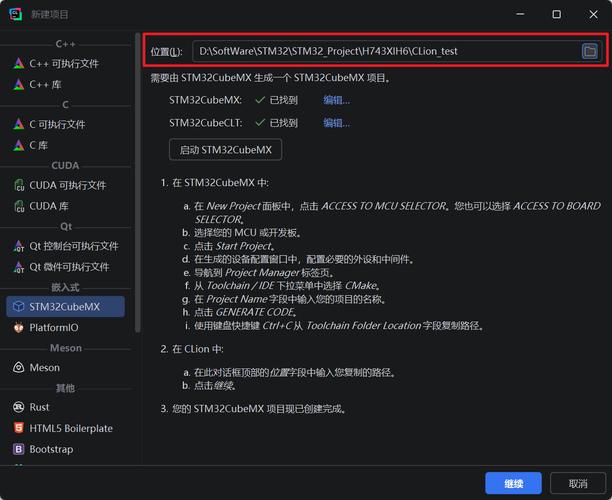Click the 新建项目 window title
This screenshot has height=500, width=612.
point(50,14)
